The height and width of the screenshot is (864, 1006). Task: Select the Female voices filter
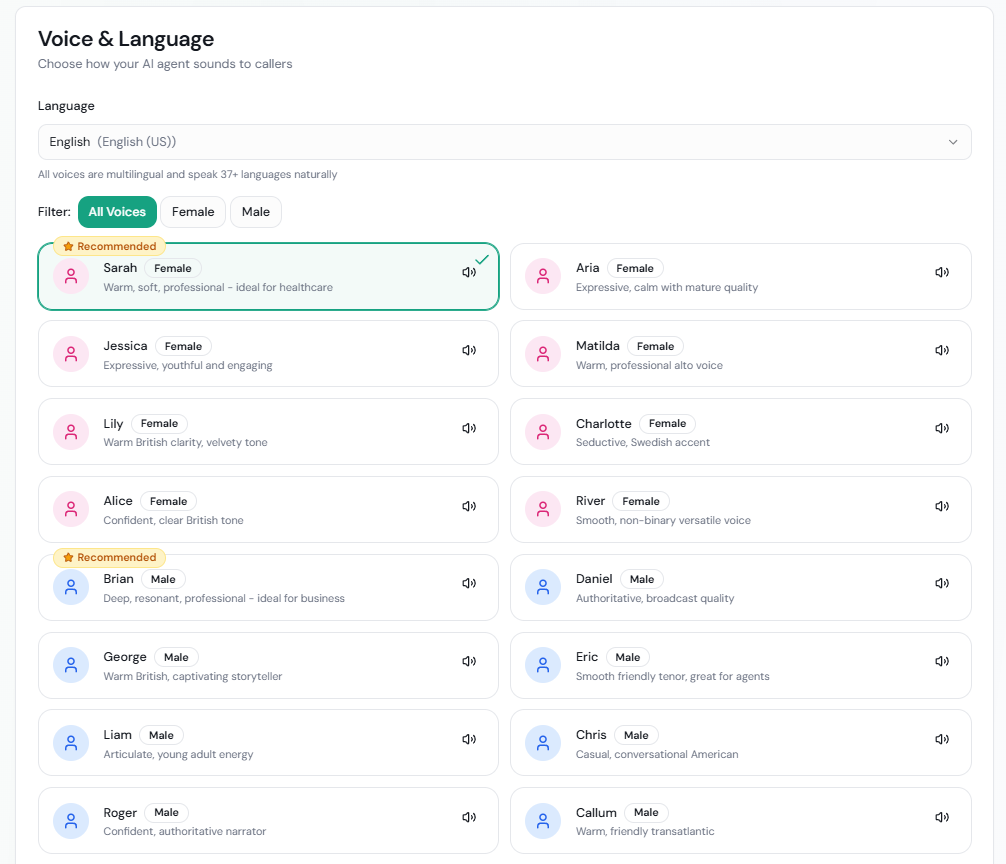193,211
